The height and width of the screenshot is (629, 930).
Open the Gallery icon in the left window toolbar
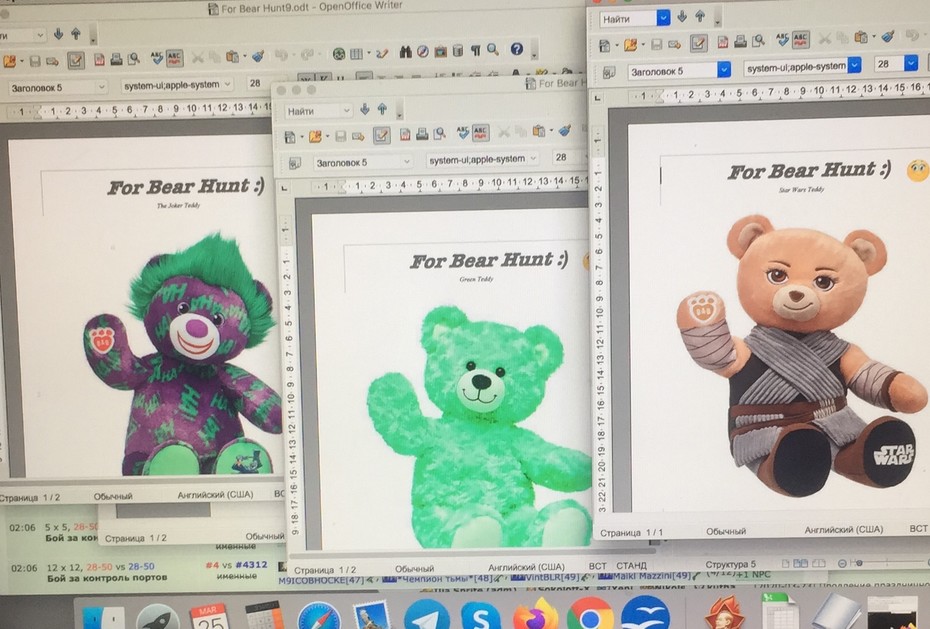[x=440, y=52]
